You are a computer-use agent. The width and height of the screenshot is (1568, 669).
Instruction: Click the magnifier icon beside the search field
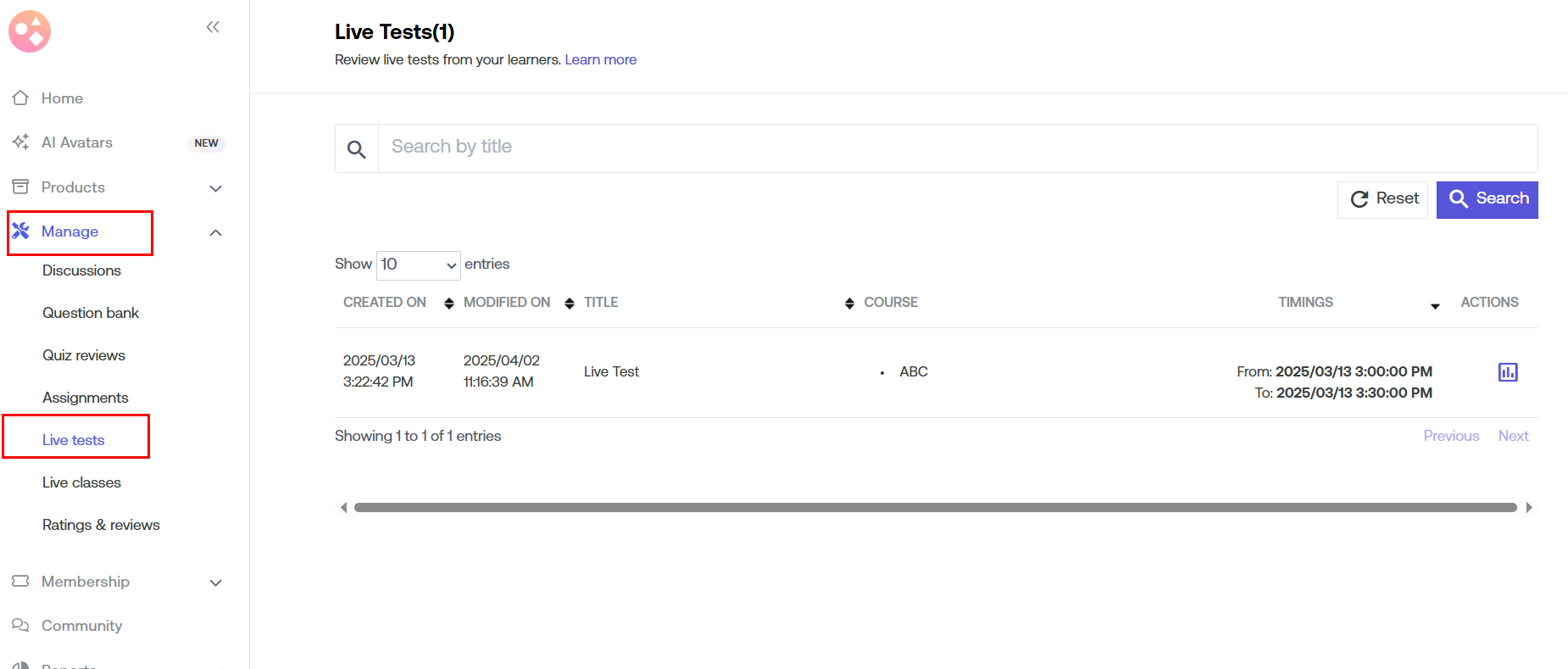pos(357,149)
